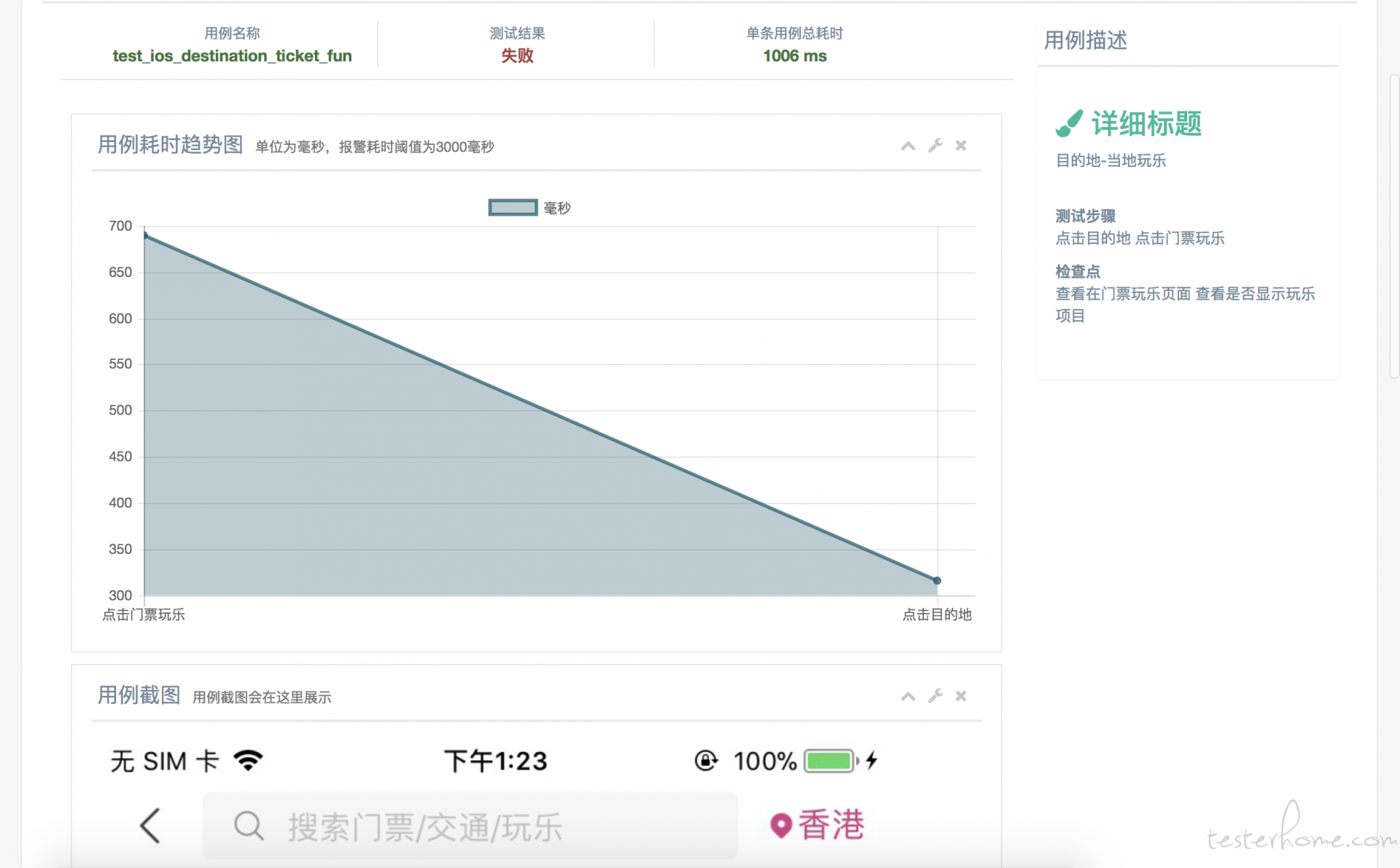This screenshot has width=1400, height=868.
Task: Select the 点击目的地 data point on chart
Action: pos(937,581)
